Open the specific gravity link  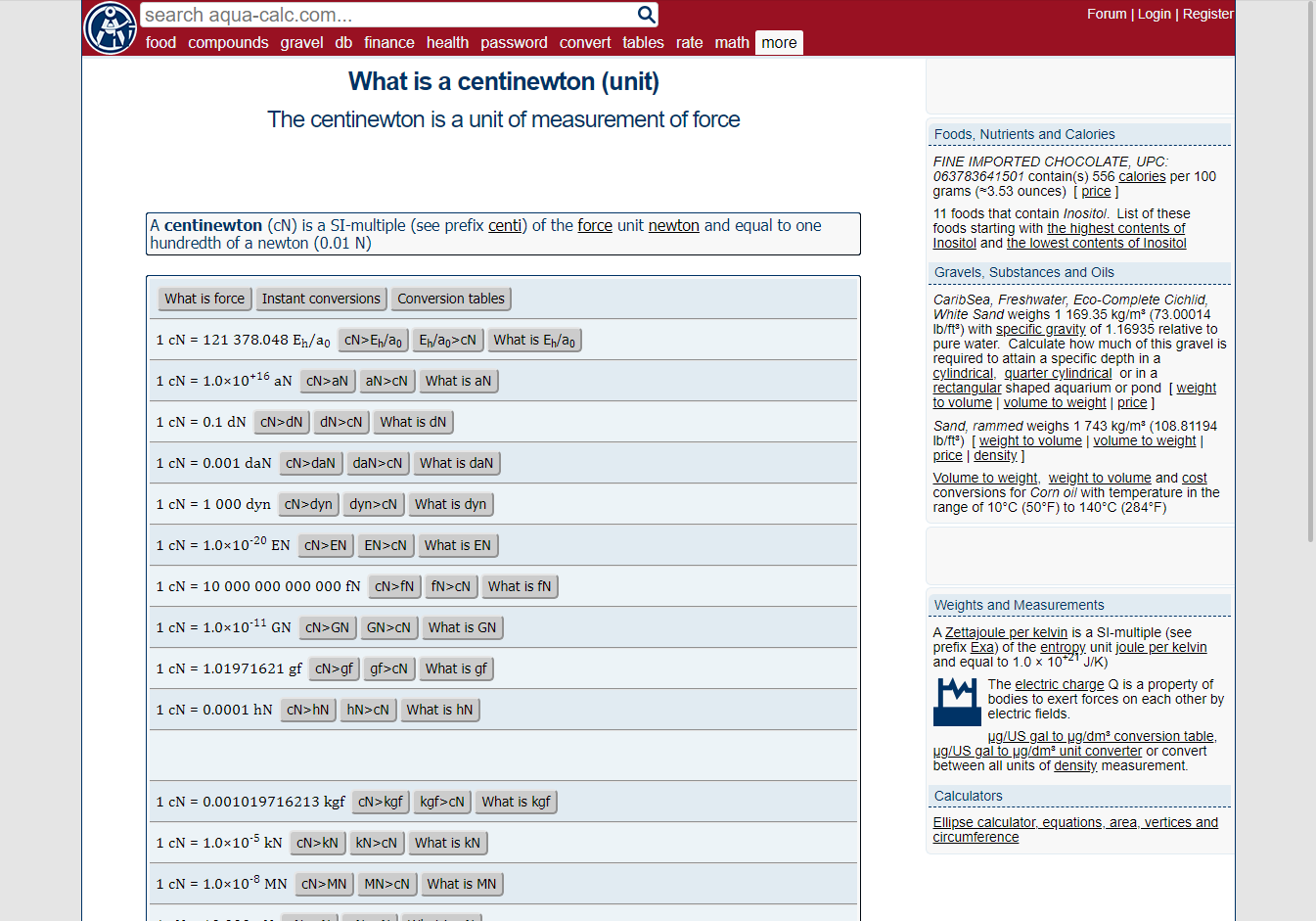click(x=1041, y=330)
